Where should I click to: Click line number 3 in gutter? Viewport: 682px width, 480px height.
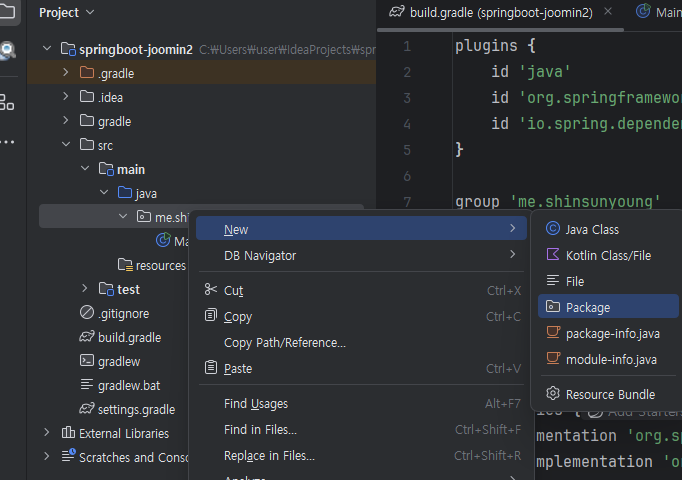pos(407,98)
